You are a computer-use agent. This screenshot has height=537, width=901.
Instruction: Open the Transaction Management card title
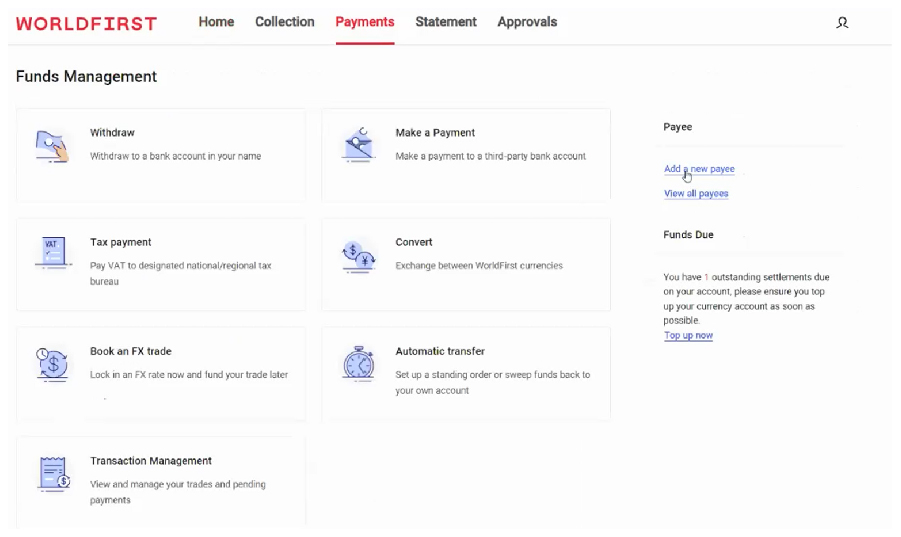[x=151, y=461]
